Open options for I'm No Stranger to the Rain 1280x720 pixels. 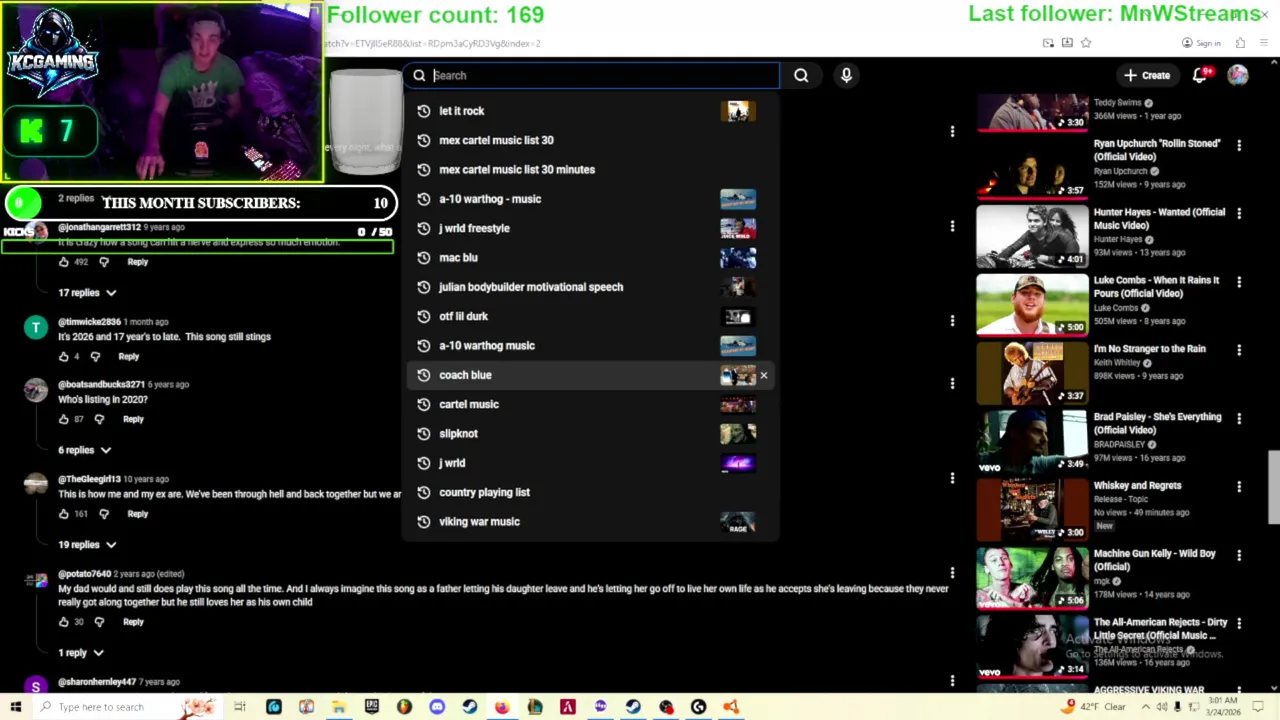point(1239,350)
